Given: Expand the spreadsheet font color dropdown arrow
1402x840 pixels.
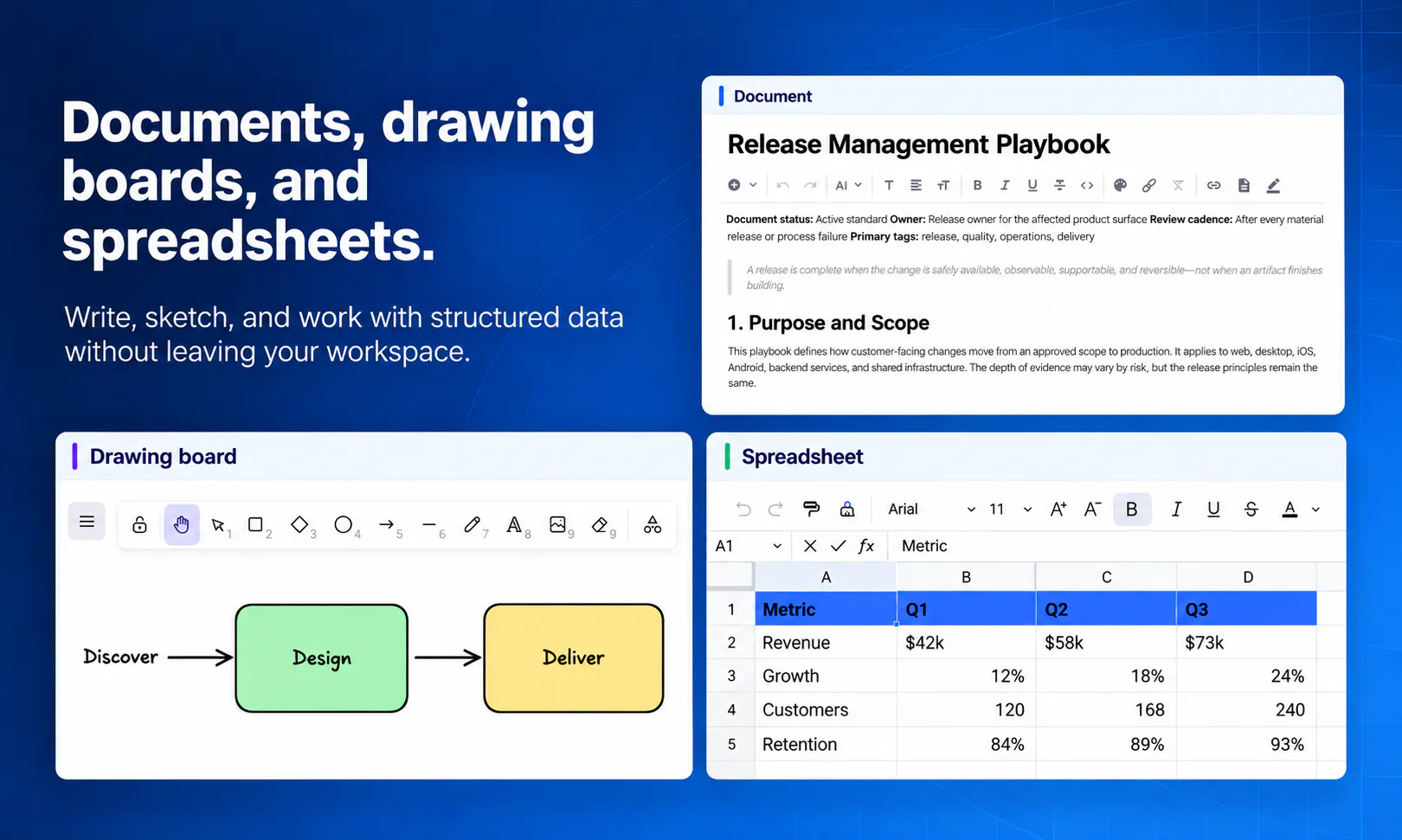Looking at the screenshot, I should click(x=1315, y=510).
